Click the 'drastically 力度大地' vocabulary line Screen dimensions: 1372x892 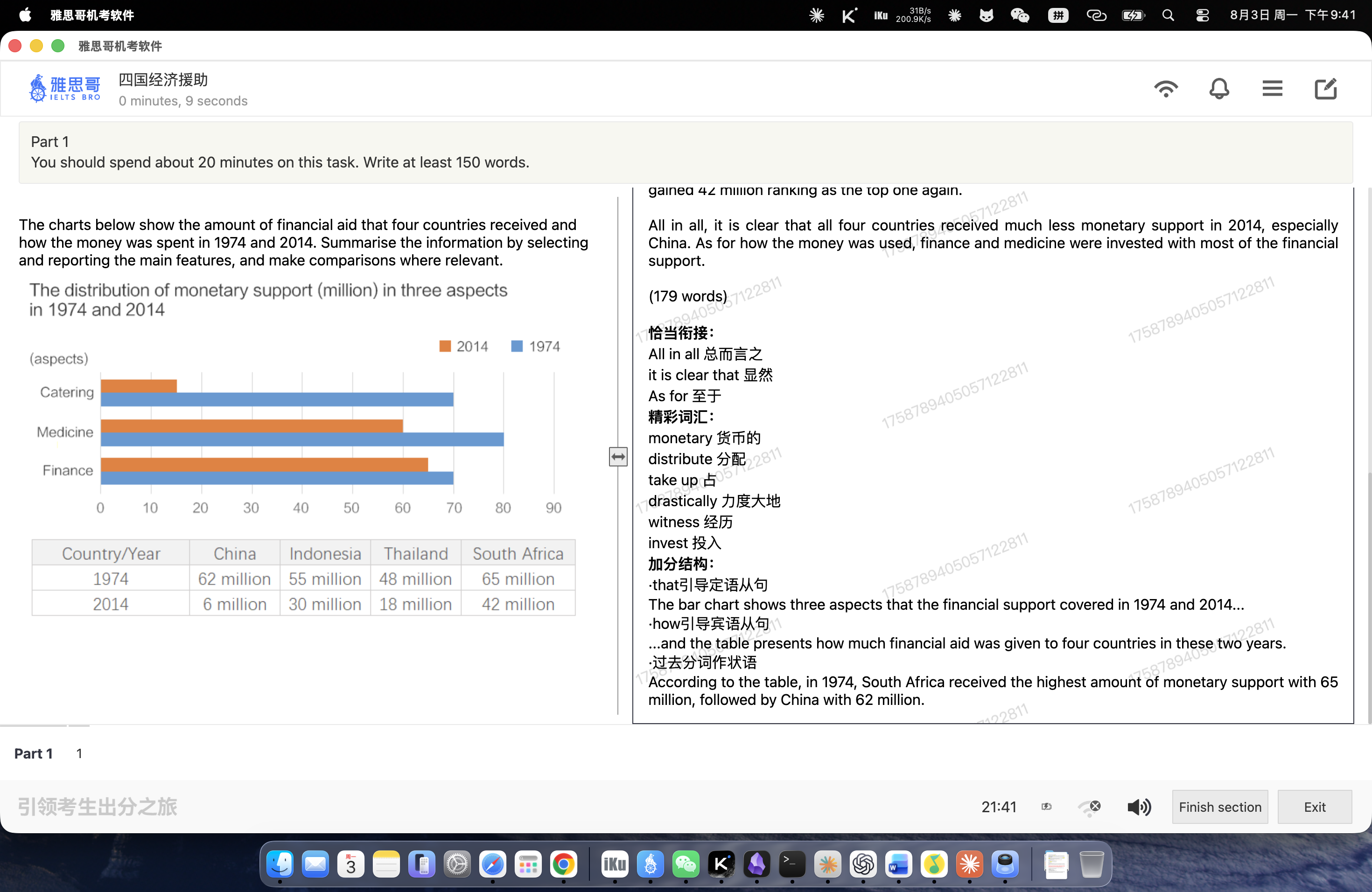pyautogui.click(x=714, y=501)
